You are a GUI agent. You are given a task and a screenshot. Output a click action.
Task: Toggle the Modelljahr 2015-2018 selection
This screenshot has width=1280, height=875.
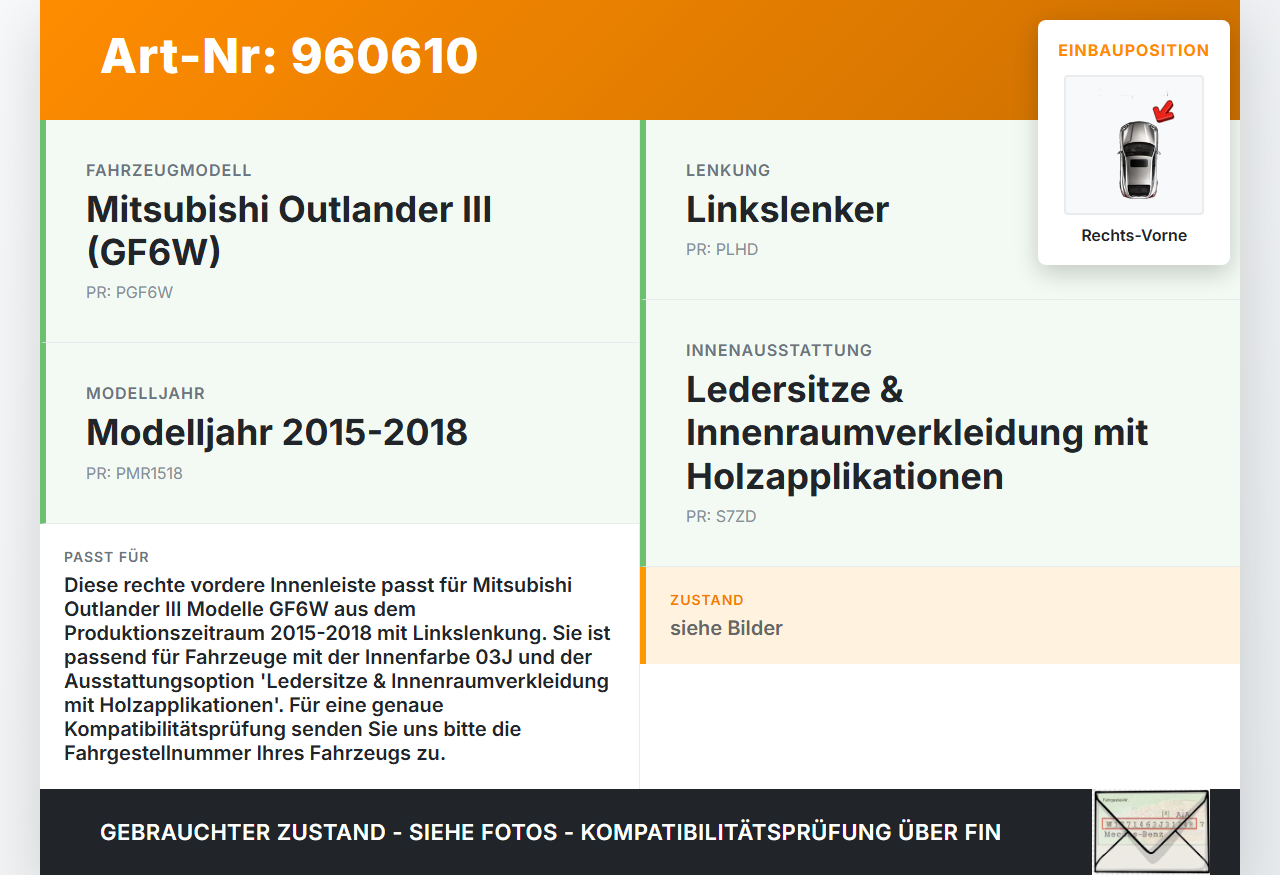pyautogui.click(x=277, y=432)
